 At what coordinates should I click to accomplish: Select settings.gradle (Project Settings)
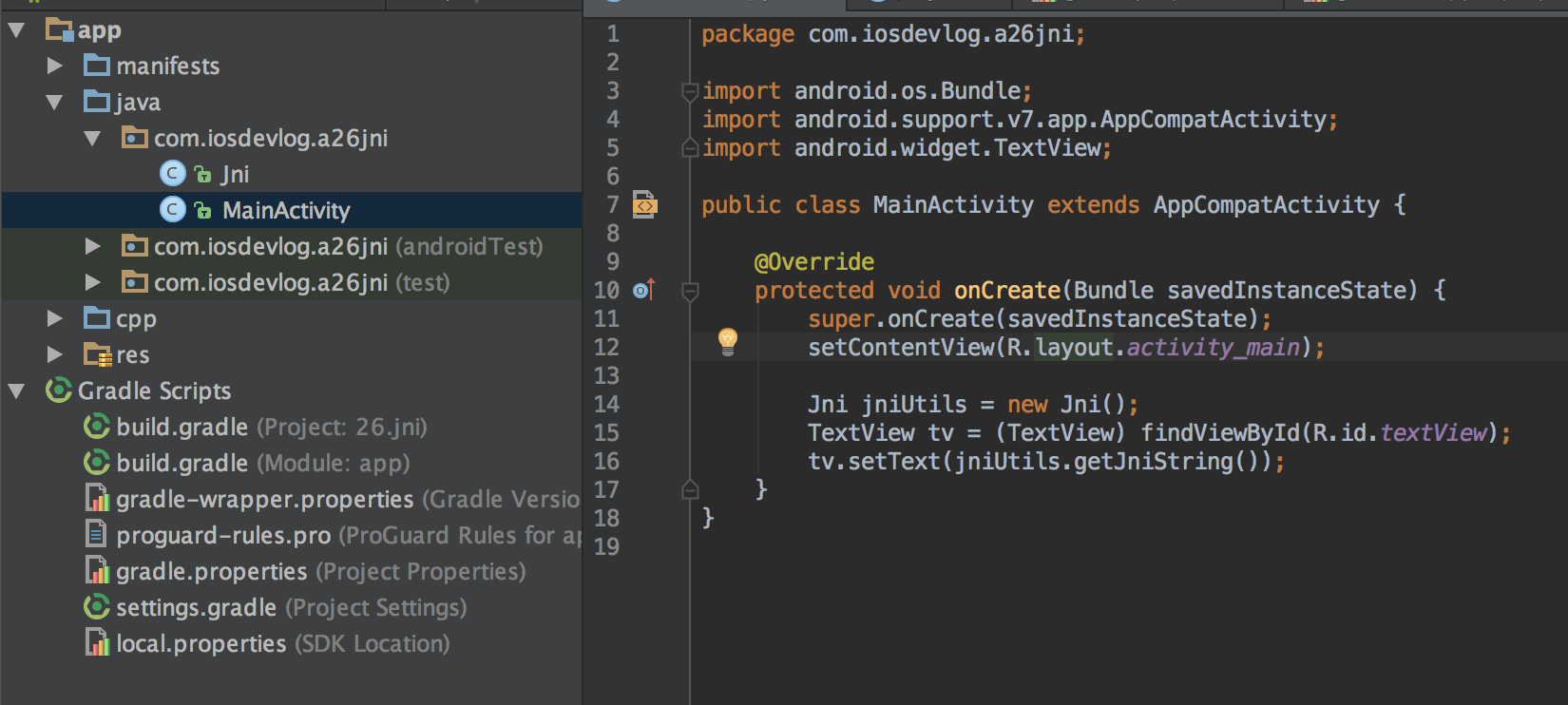pos(292,607)
